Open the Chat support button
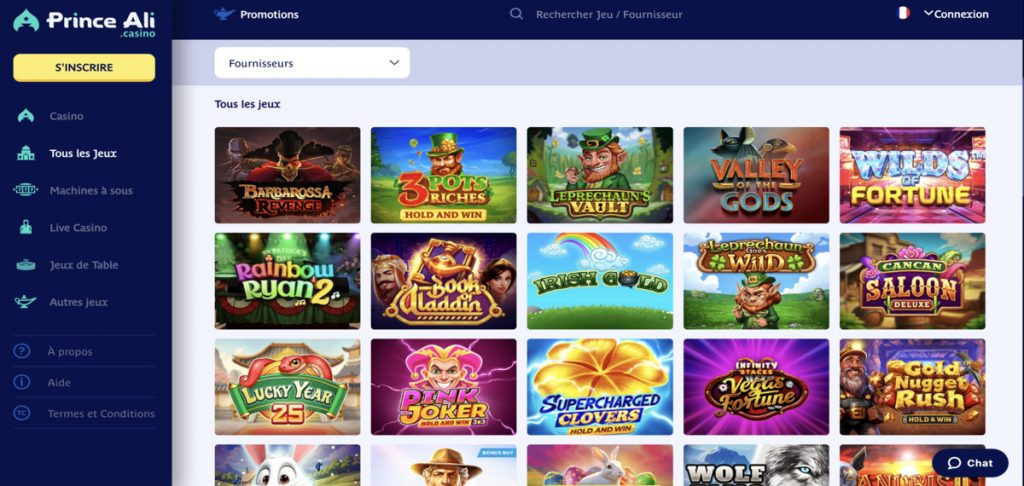 [x=970, y=463]
